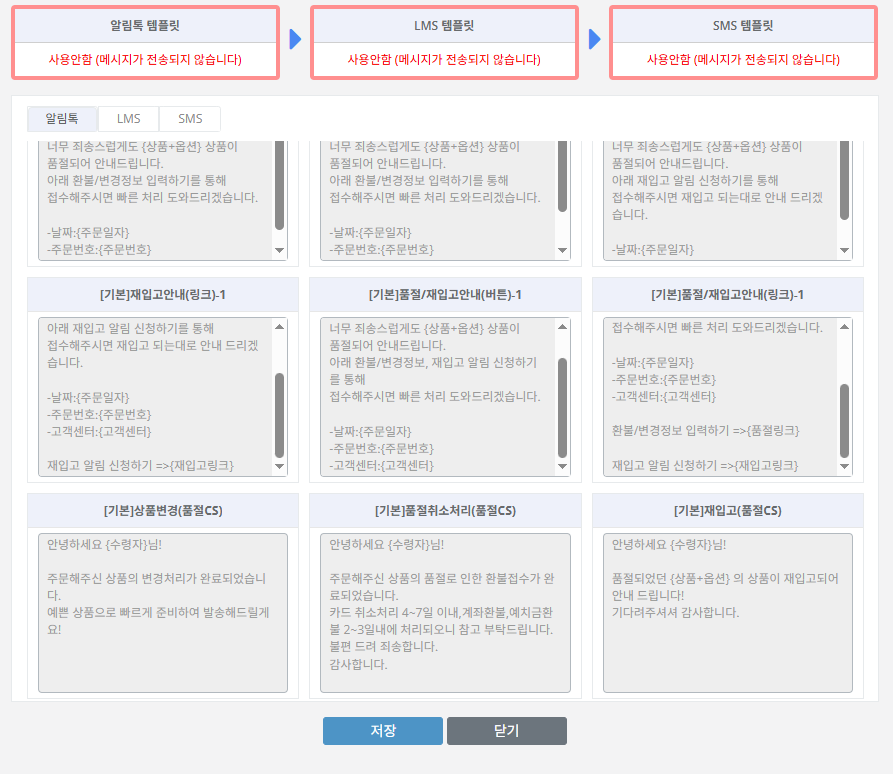Switch to the LMS tab
Image resolution: width=893 pixels, height=774 pixels.
click(128, 118)
